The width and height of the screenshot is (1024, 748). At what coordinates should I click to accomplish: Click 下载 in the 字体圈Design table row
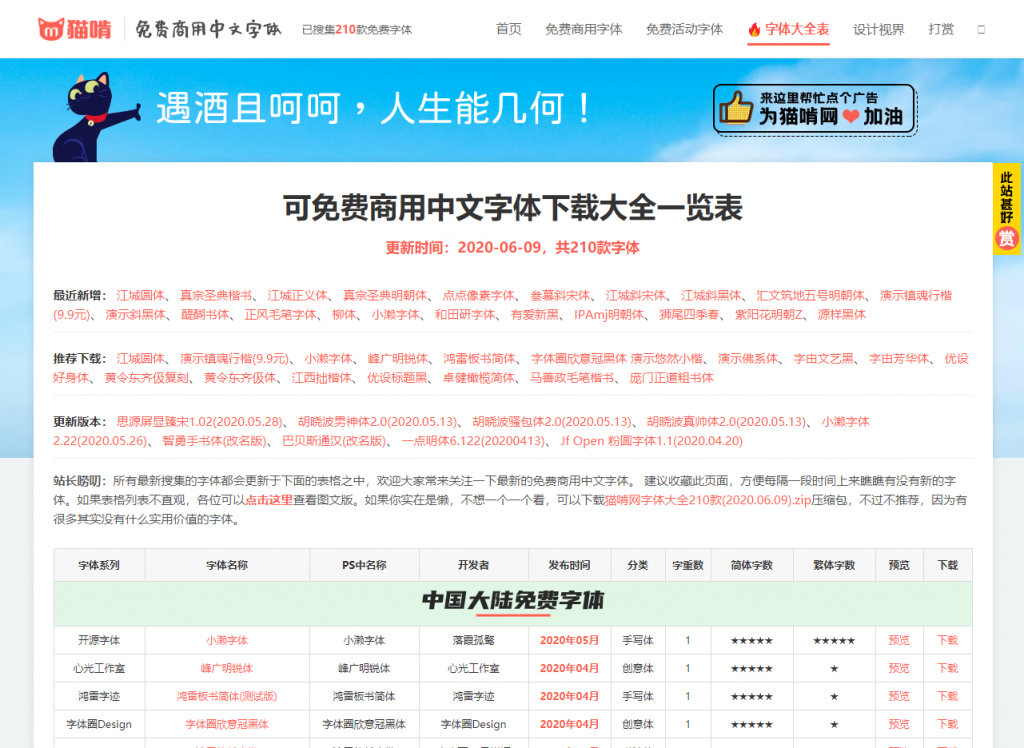click(x=948, y=724)
